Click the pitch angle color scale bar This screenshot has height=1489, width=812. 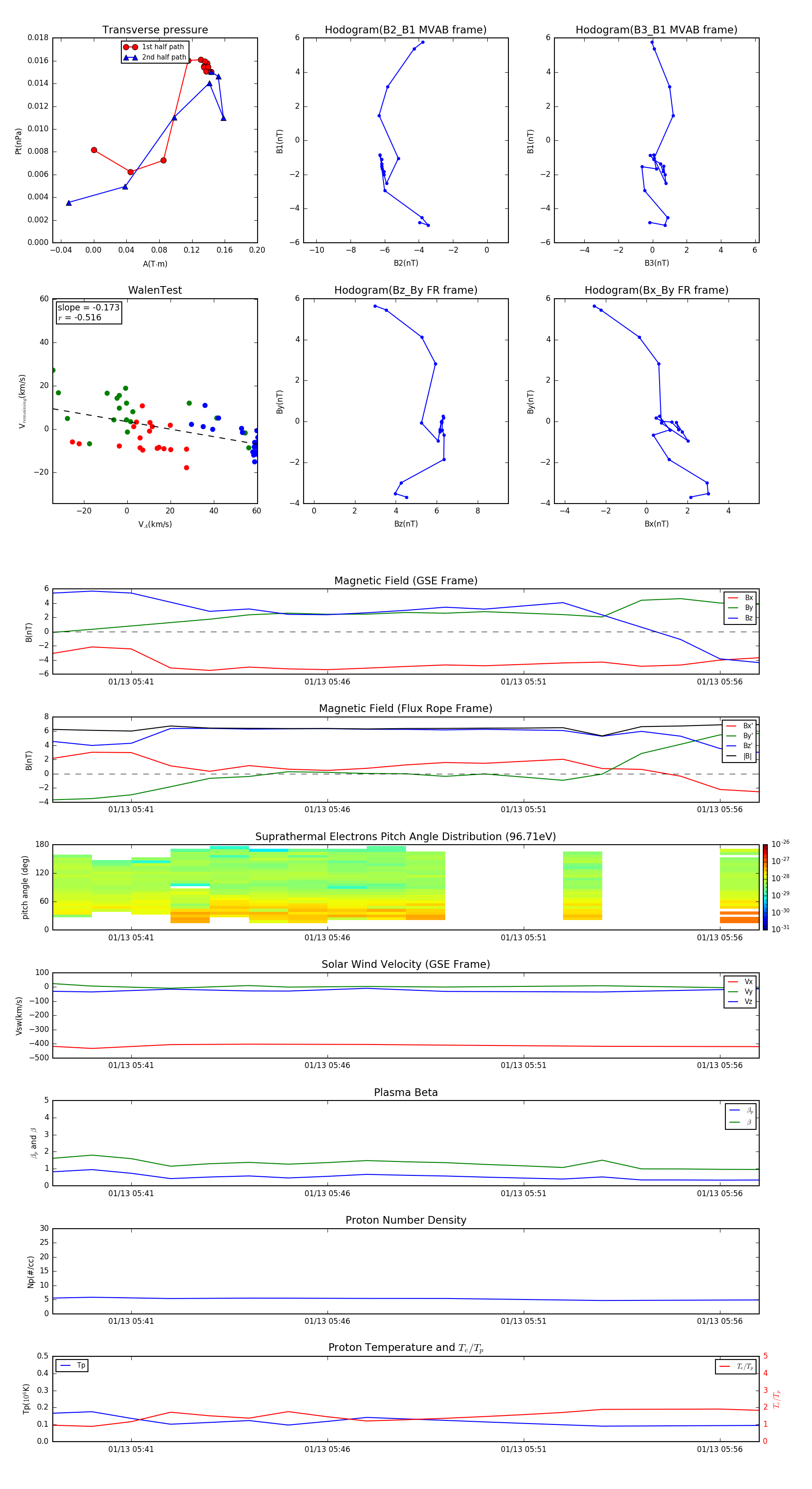(765, 887)
